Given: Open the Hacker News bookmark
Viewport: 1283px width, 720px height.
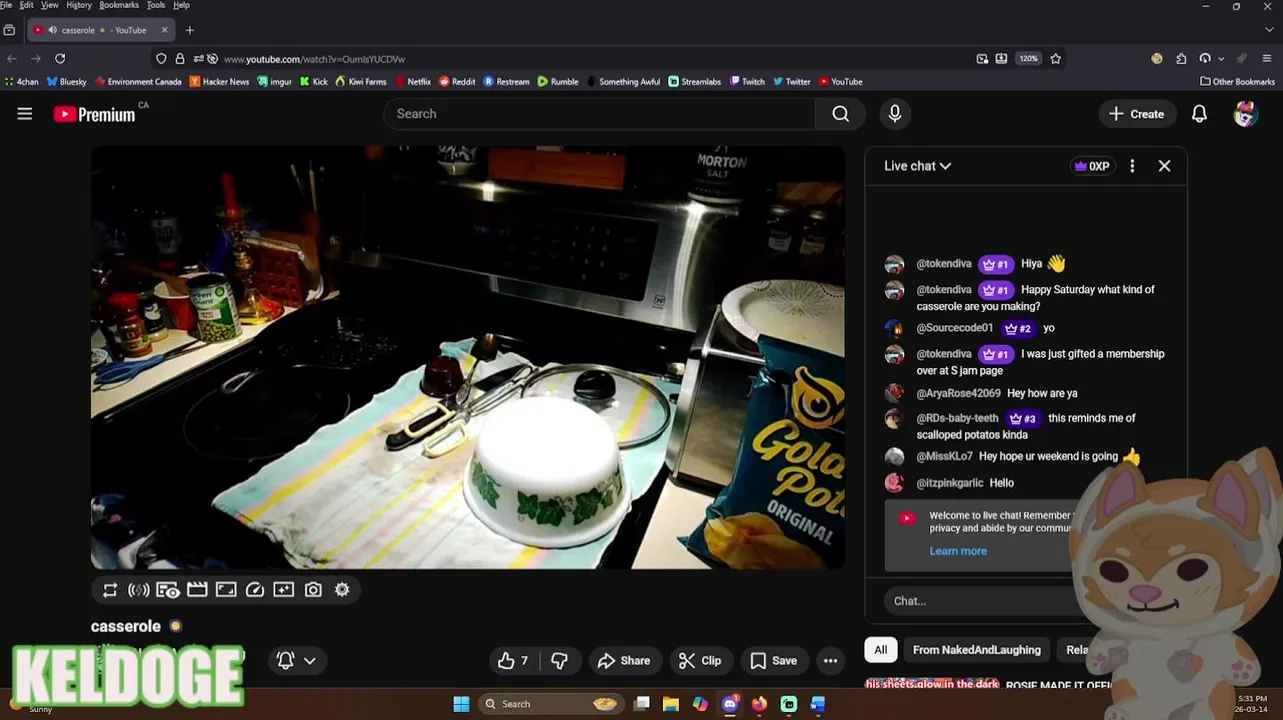Looking at the screenshot, I should coord(219,82).
